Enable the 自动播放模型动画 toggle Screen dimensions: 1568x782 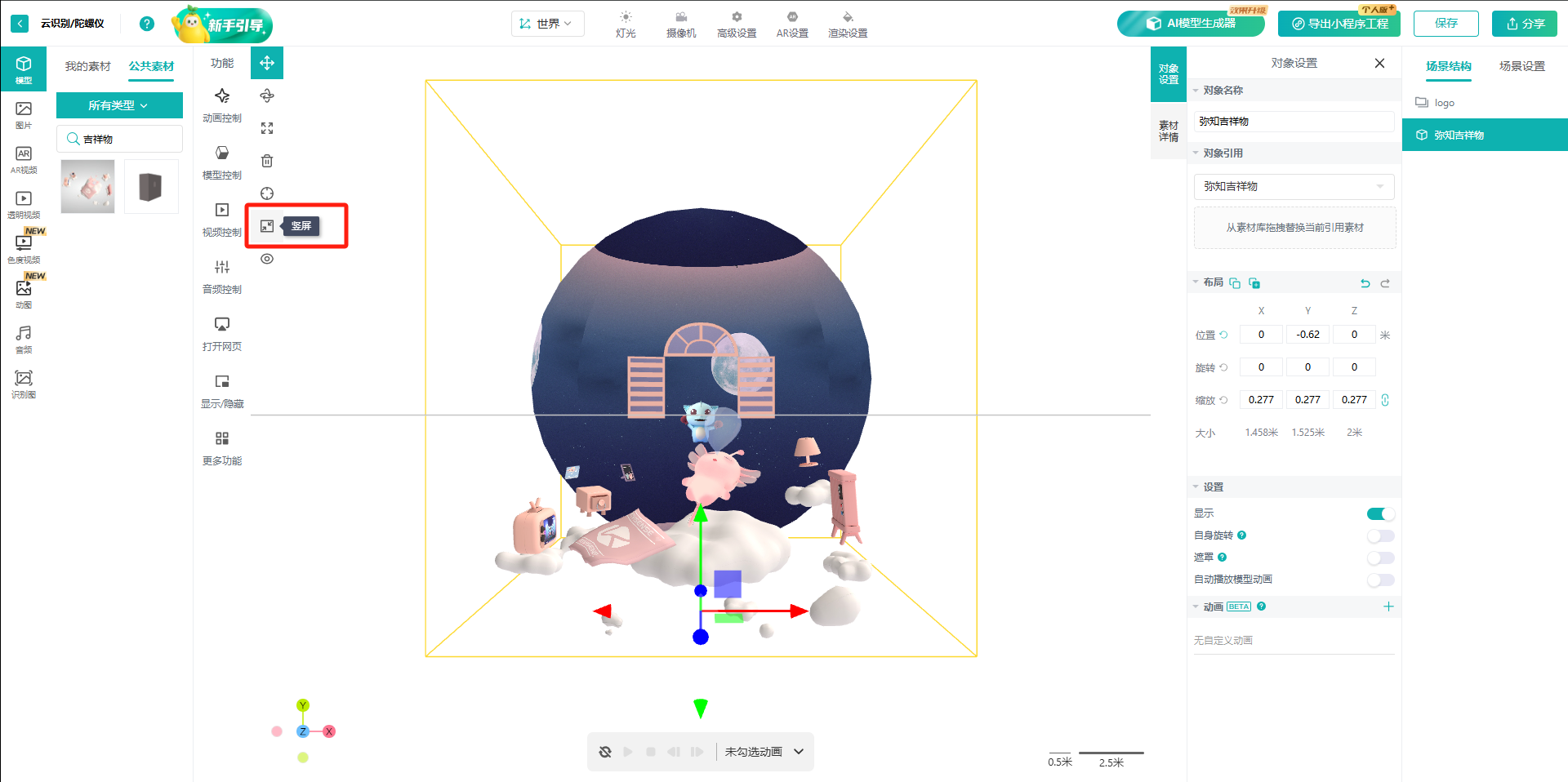click(x=1380, y=580)
